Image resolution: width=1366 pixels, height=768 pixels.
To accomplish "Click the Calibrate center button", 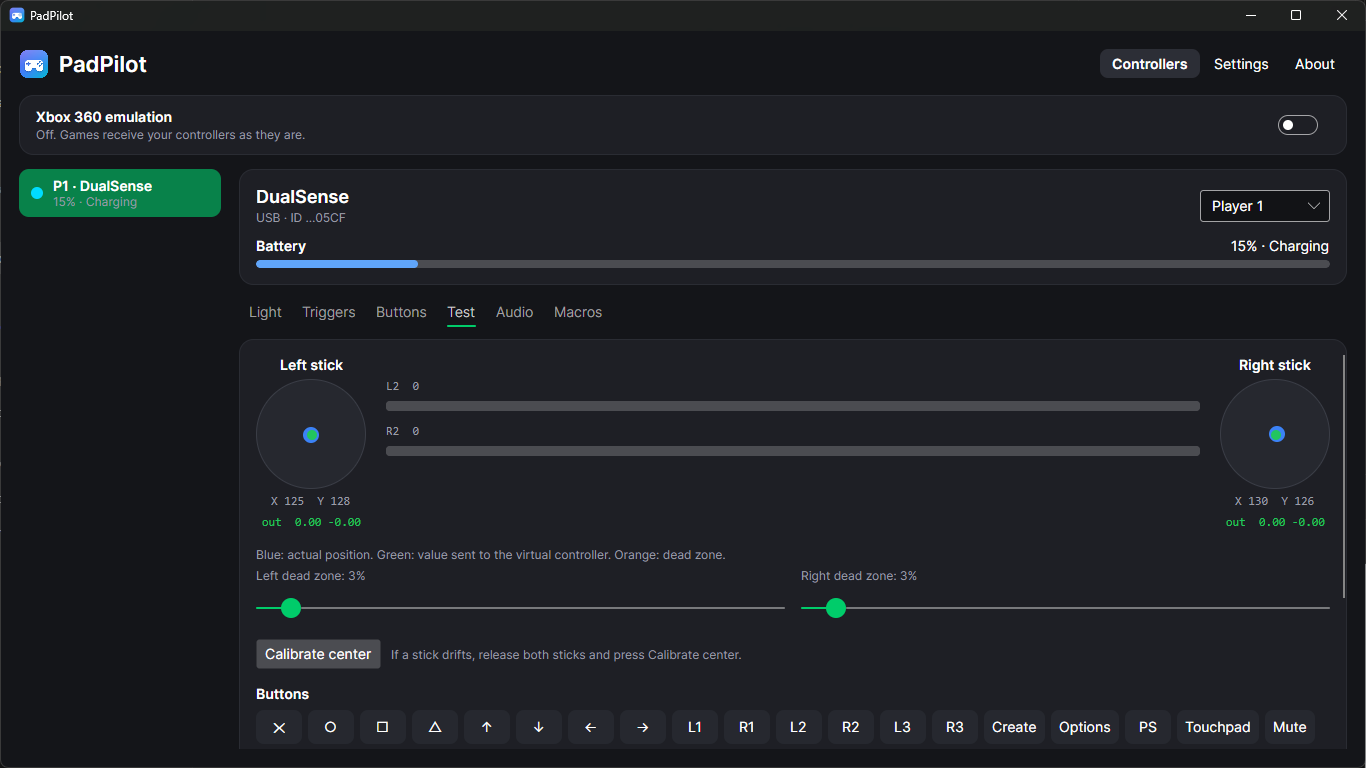I will coord(318,654).
